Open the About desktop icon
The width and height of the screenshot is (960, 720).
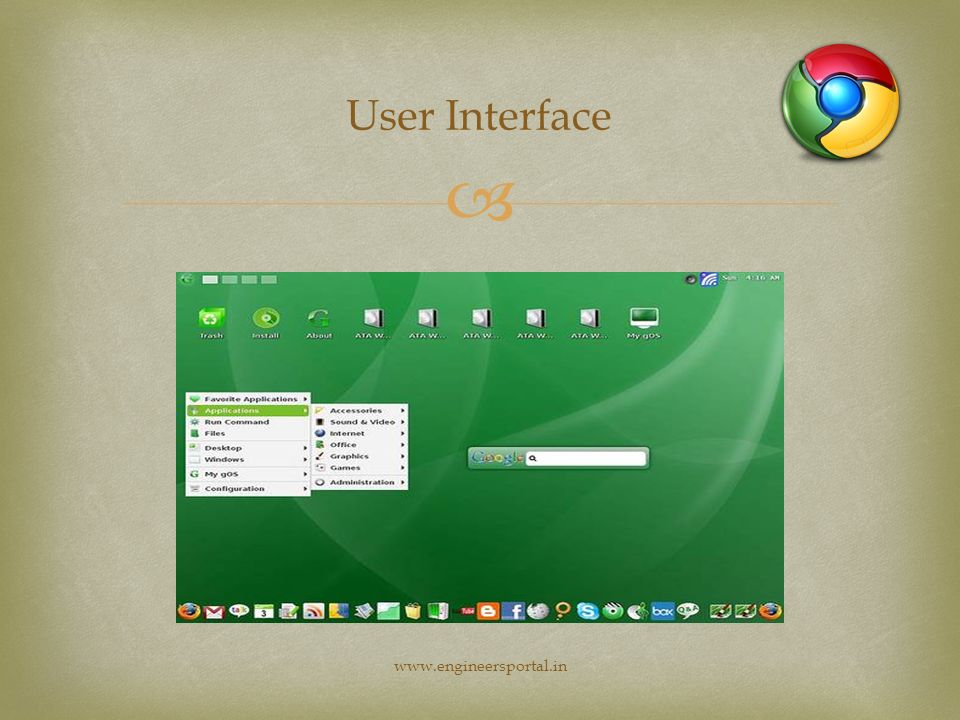pos(319,323)
